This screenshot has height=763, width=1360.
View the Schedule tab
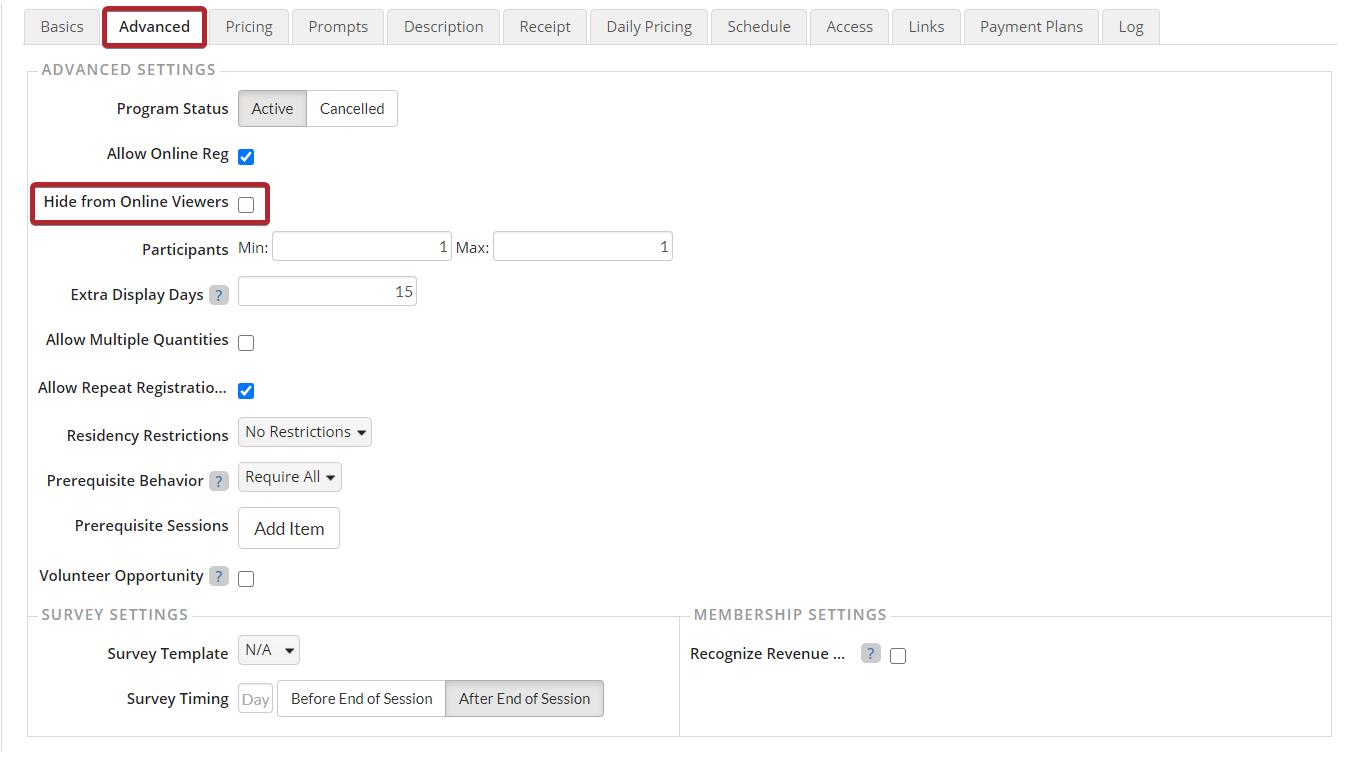point(759,27)
